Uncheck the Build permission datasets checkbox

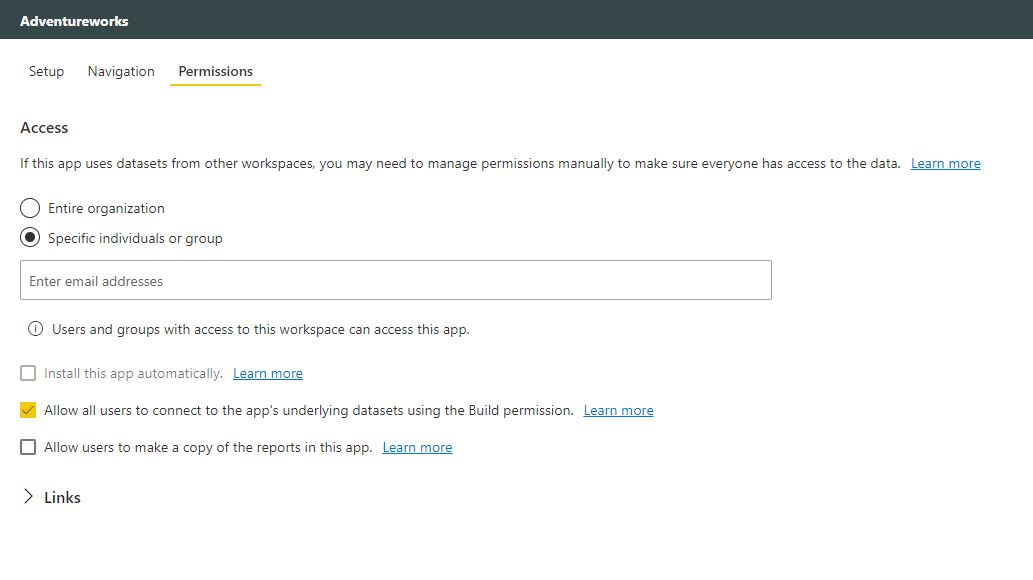[28, 410]
